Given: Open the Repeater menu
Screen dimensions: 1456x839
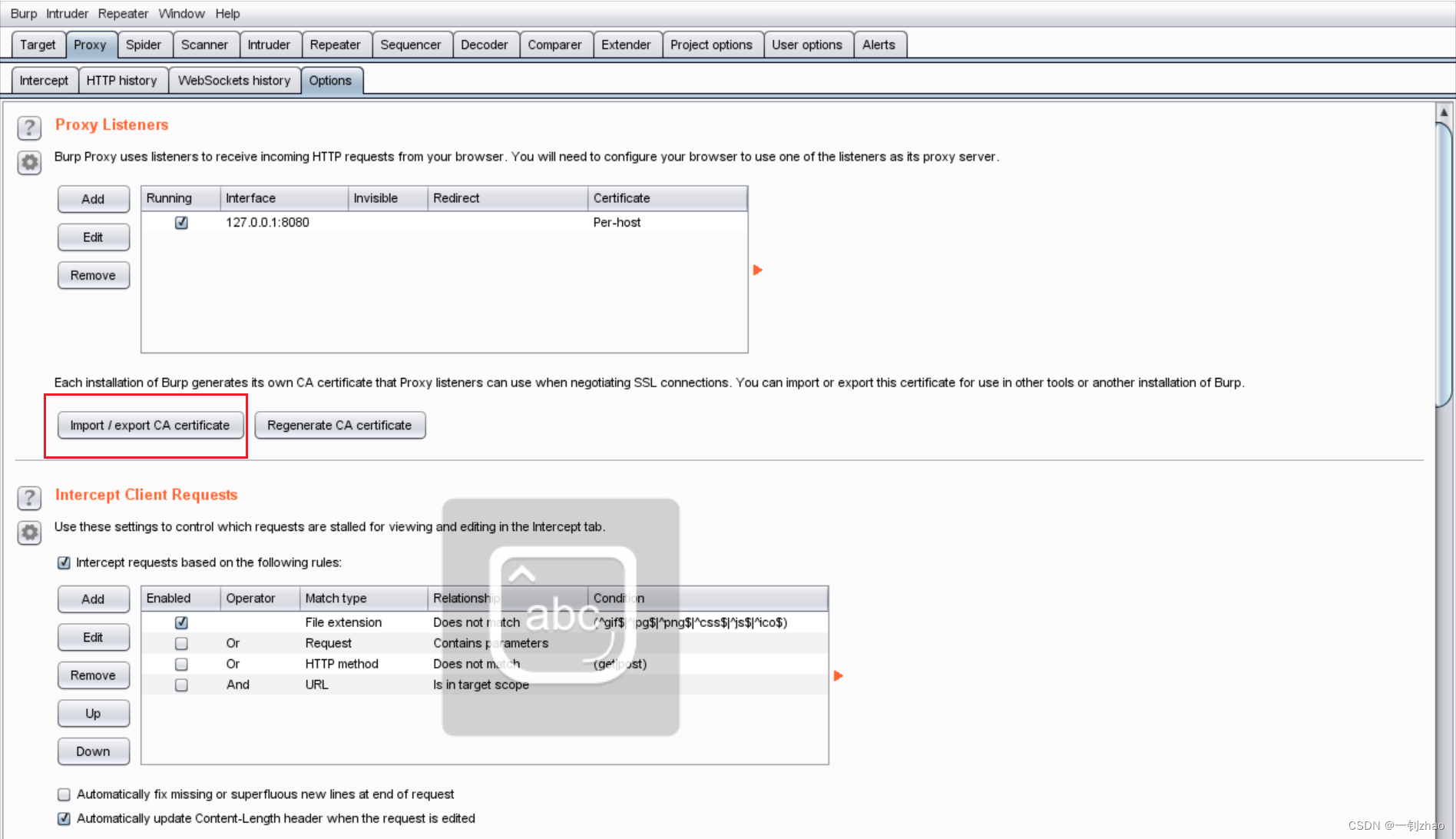Looking at the screenshot, I should tap(123, 14).
